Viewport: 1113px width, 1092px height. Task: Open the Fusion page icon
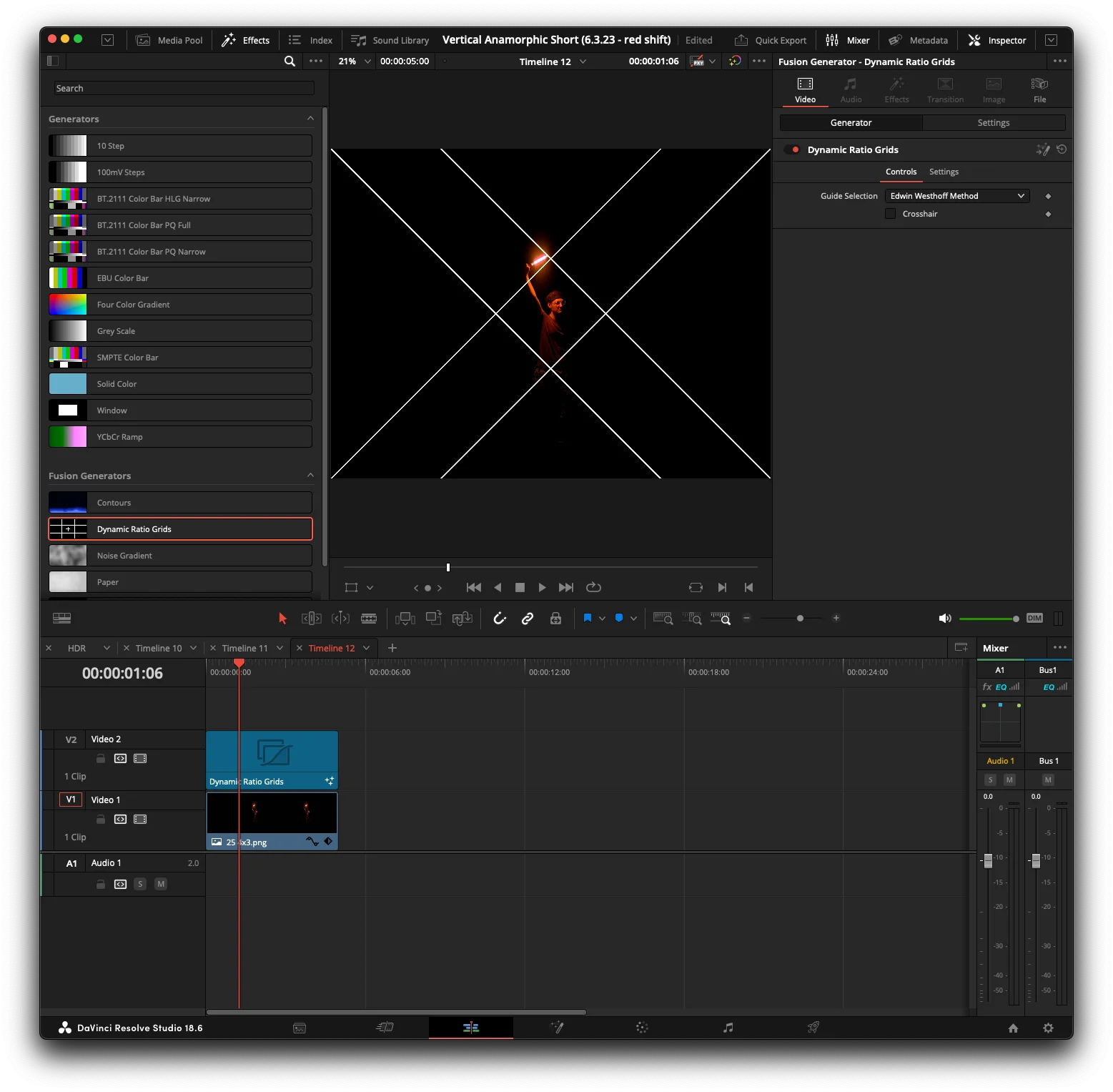[x=557, y=1028]
